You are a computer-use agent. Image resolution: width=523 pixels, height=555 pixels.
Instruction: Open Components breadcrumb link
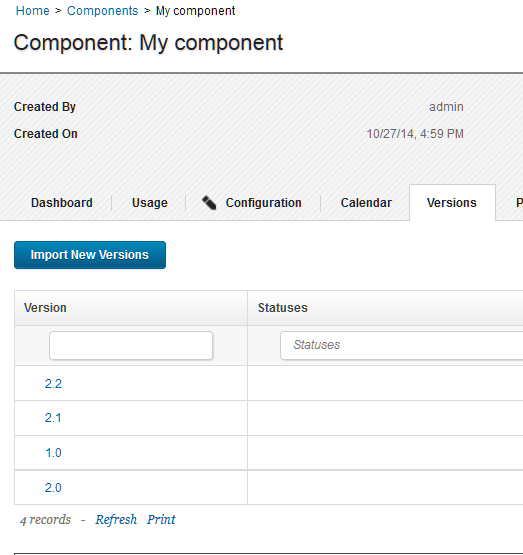pos(103,11)
